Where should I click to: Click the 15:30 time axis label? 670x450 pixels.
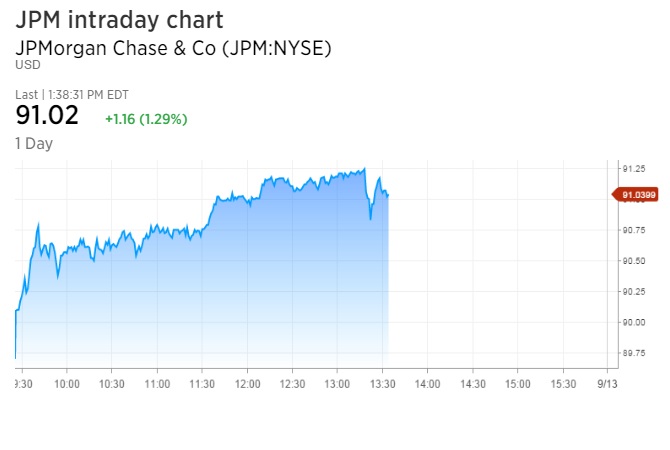[563, 383]
